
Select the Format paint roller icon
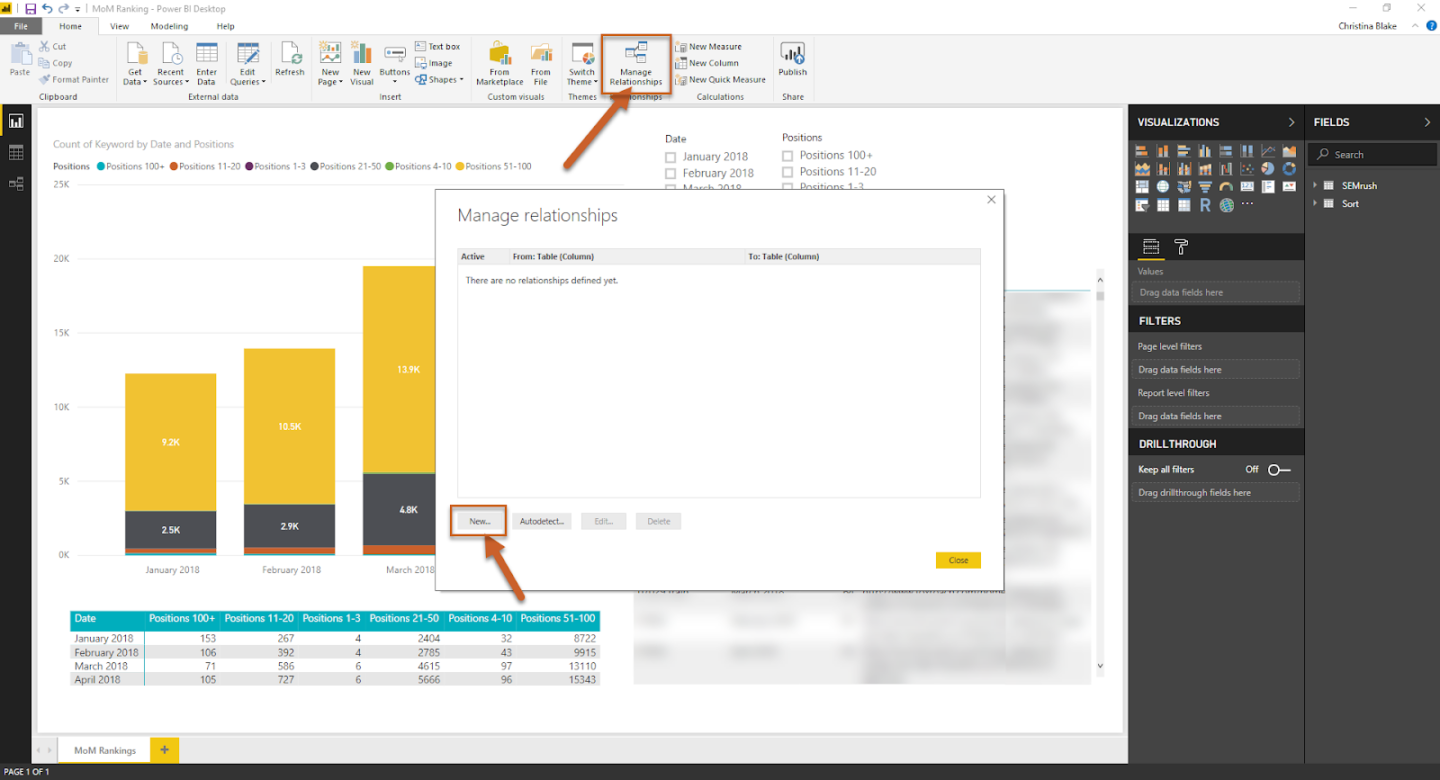point(1181,247)
